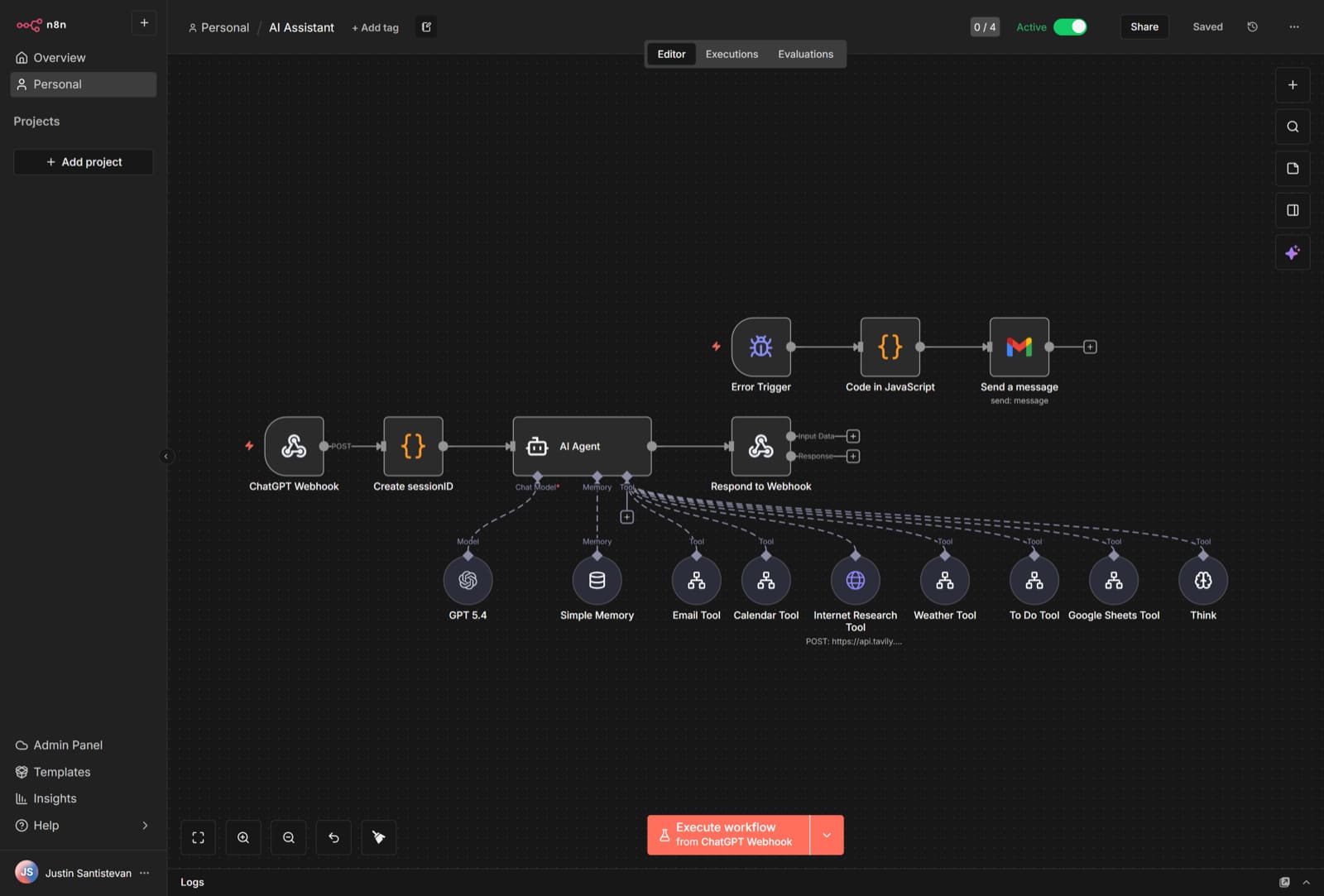Add a new node to canvas
This screenshot has height=896, width=1324.
[1293, 85]
